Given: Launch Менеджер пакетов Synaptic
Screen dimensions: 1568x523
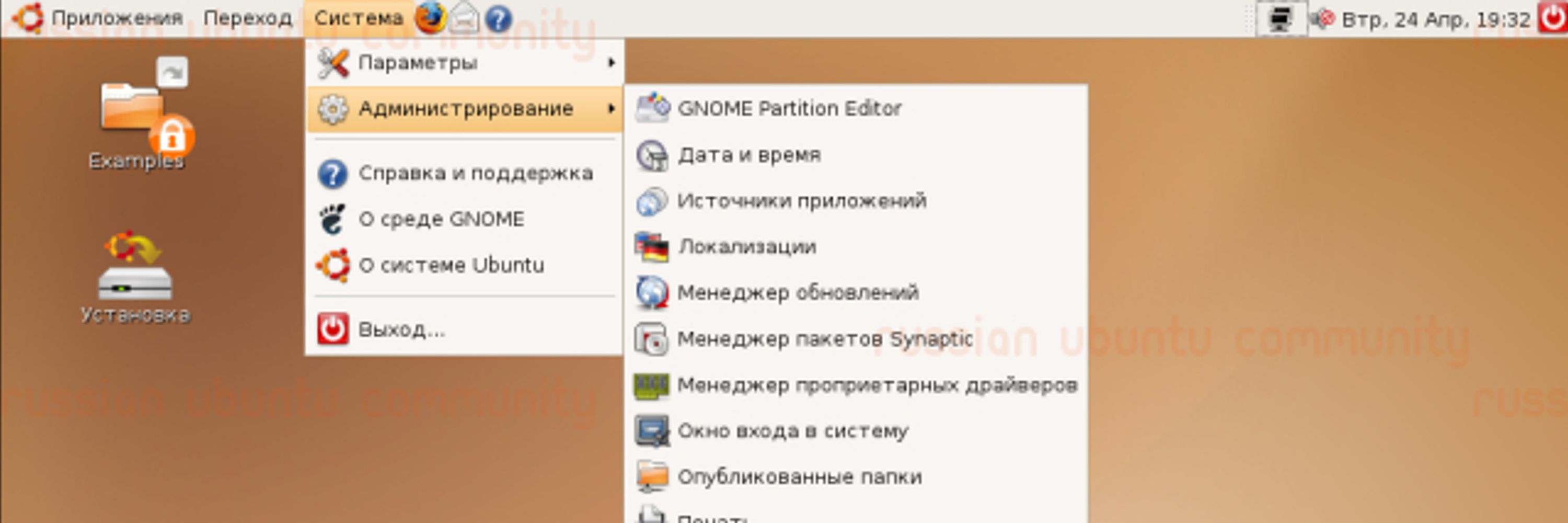Looking at the screenshot, I should pos(856,339).
